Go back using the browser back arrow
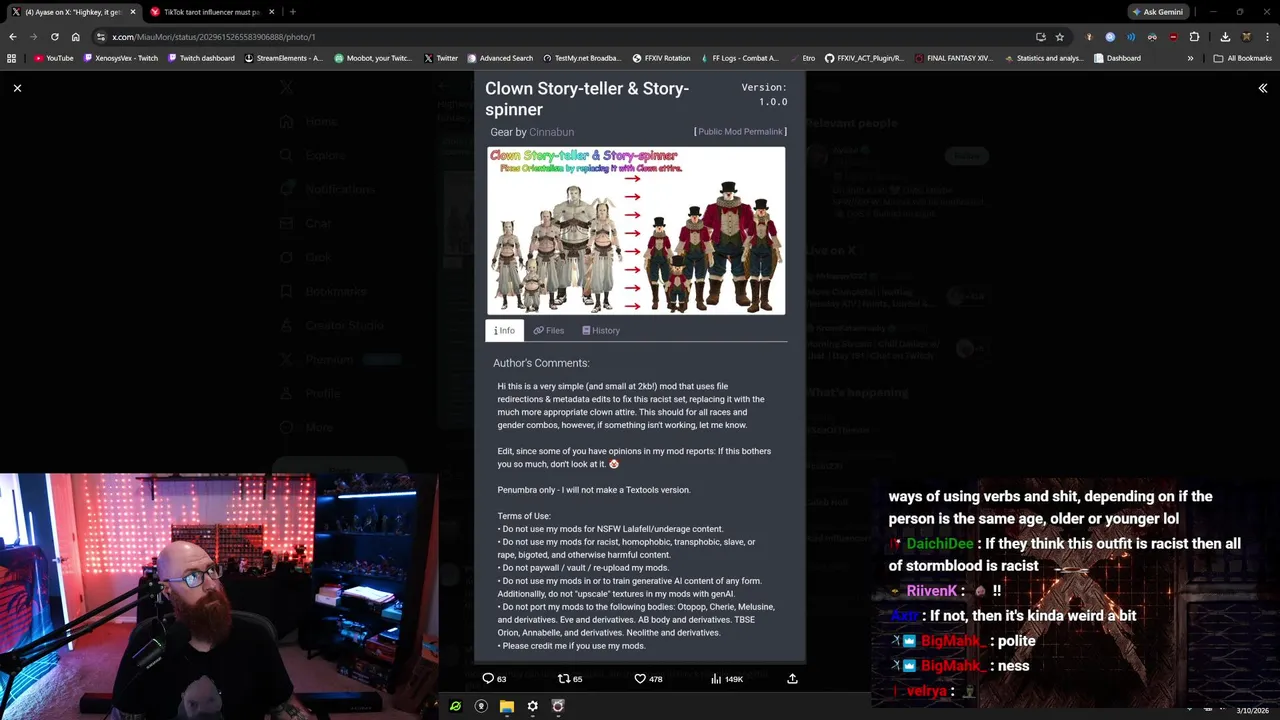This screenshot has width=1280, height=720. [x=13, y=37]
